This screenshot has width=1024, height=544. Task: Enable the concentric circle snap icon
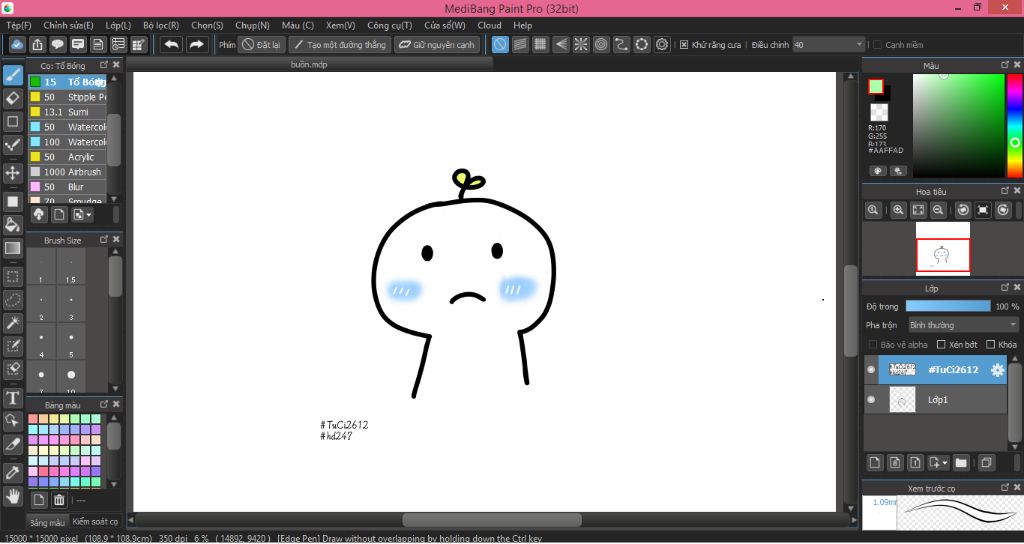point(601,44)
